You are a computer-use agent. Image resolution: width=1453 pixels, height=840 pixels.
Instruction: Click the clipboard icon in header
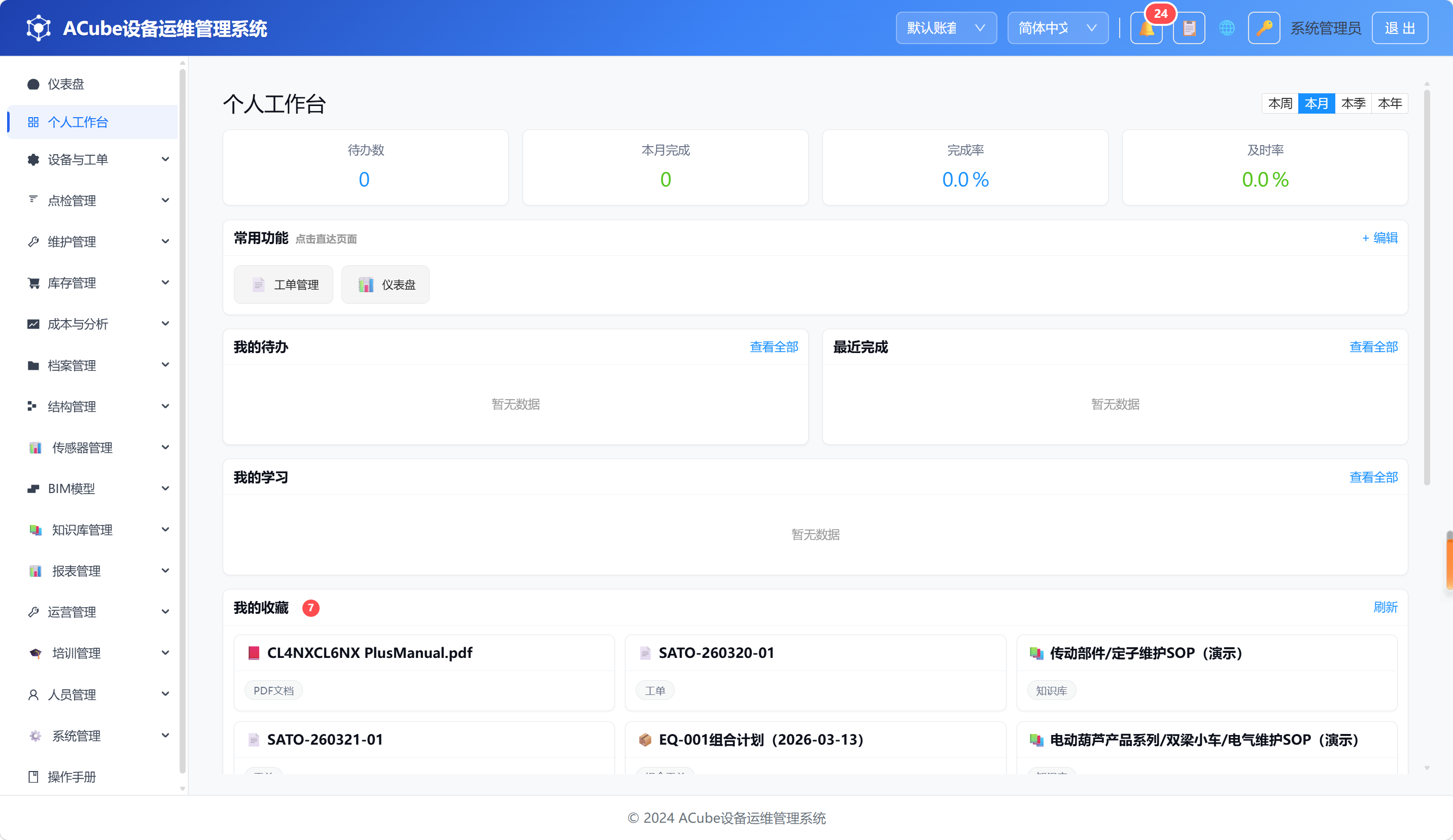pos(1189,28)
